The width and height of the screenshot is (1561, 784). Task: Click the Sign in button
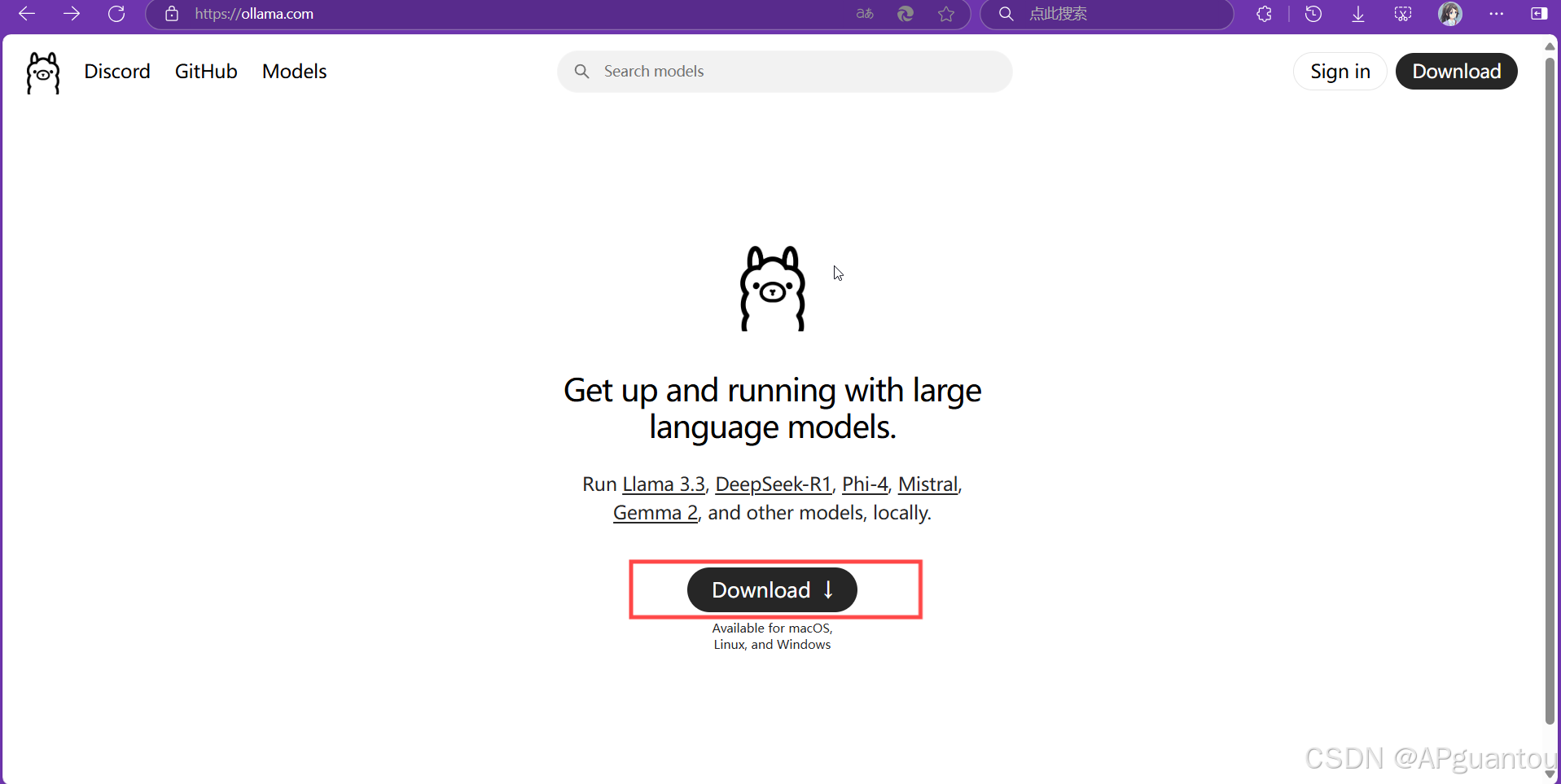[x=1340, y=72]
